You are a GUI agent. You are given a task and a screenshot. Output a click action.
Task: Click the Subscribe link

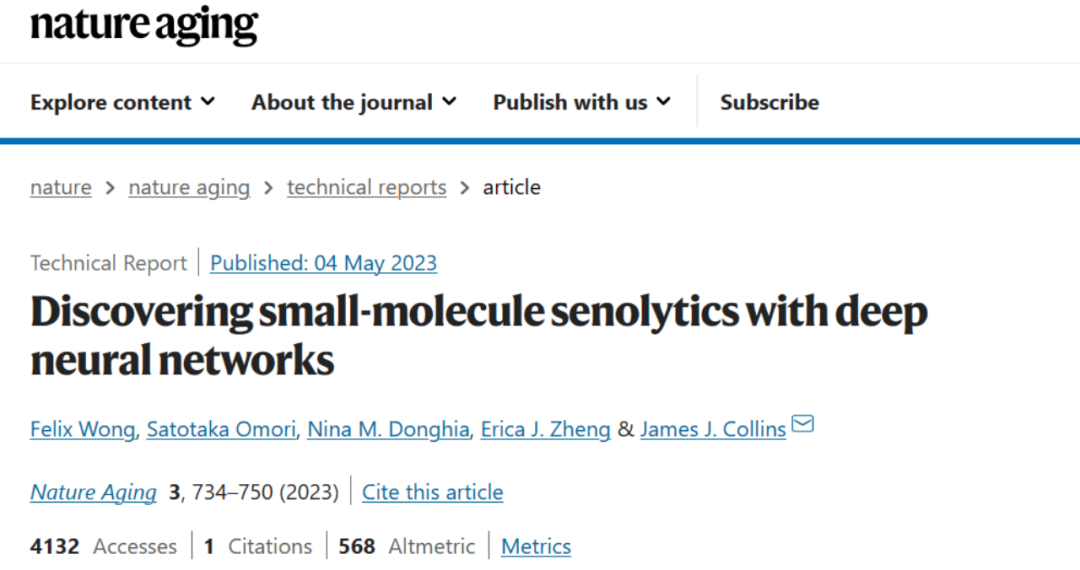(x=769, y=102)
